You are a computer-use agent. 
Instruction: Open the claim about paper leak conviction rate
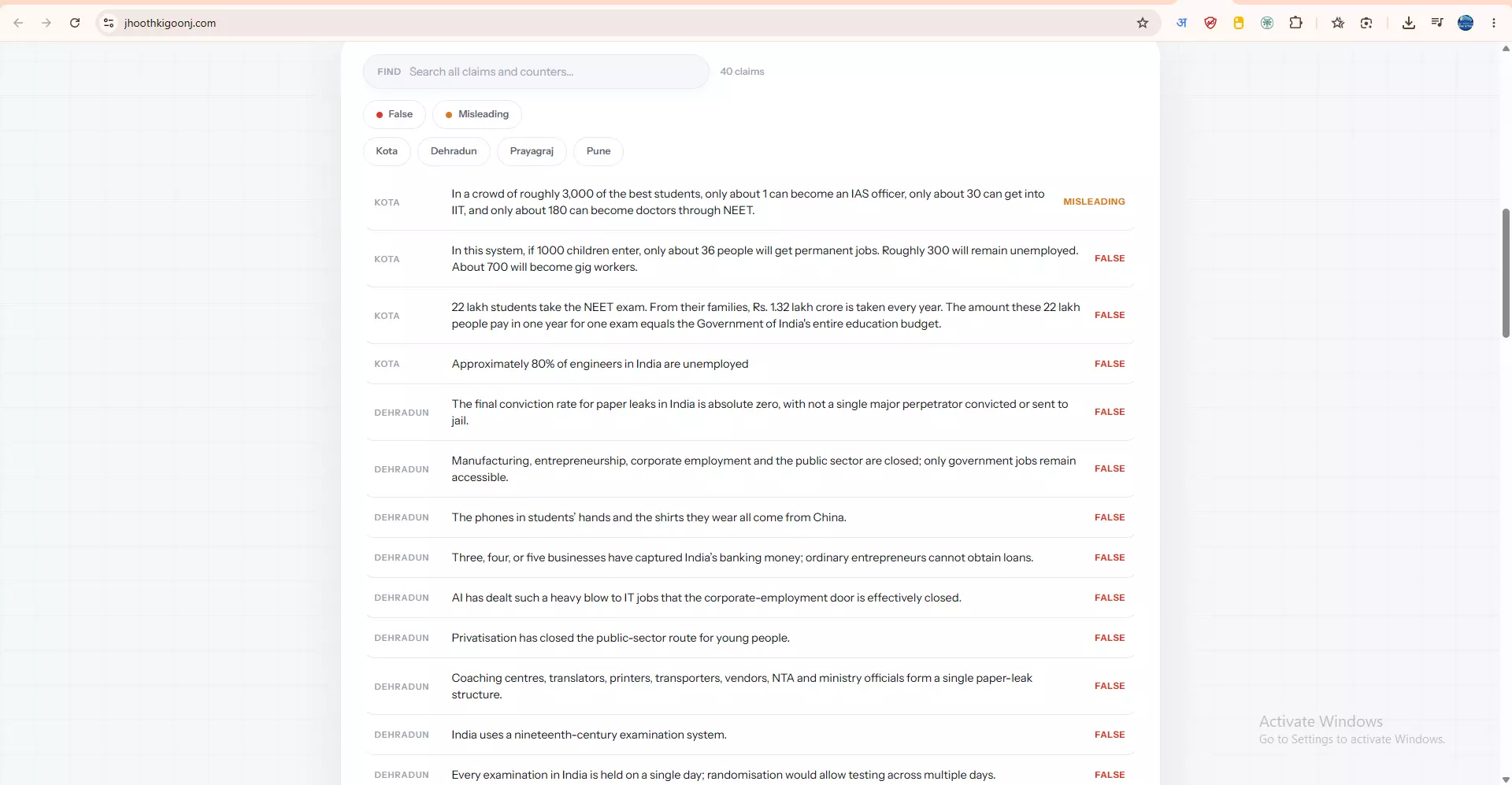[x=750, y=413]
